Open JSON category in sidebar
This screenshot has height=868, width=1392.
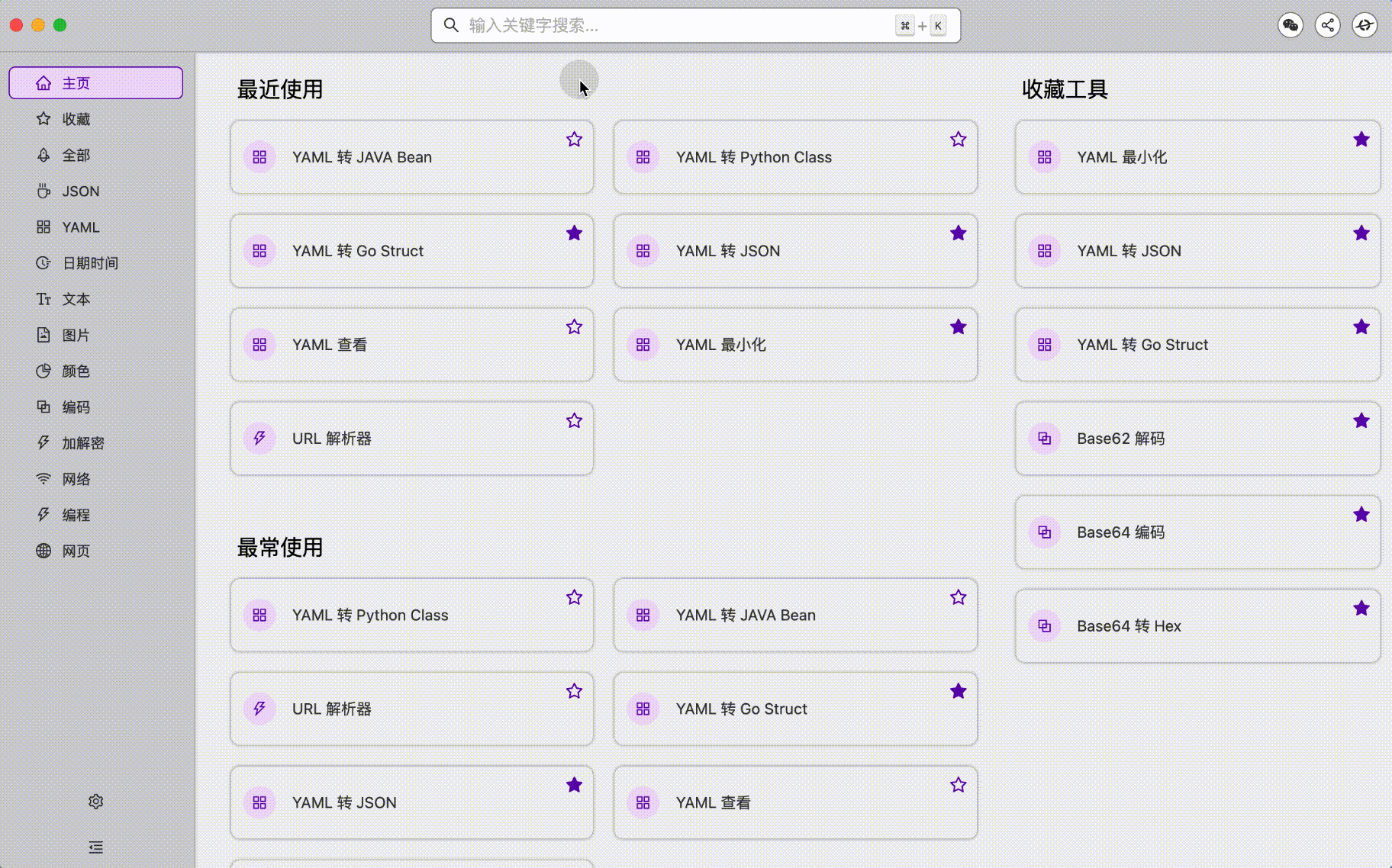pyautogui.click(x=96, y=191)
